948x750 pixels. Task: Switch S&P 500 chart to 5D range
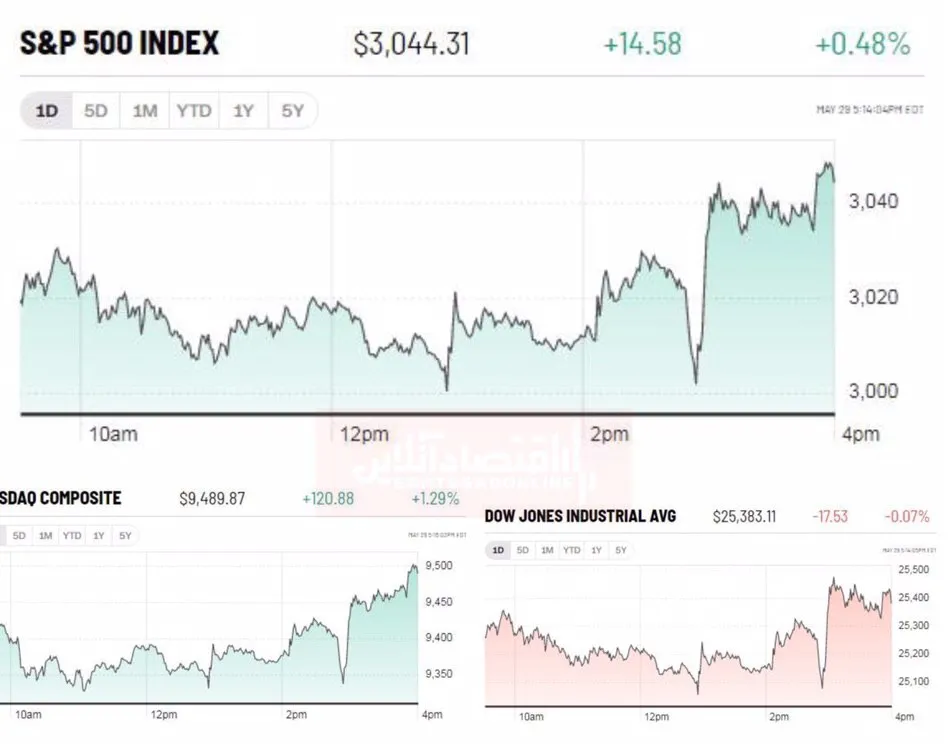(x=96, y=111)
